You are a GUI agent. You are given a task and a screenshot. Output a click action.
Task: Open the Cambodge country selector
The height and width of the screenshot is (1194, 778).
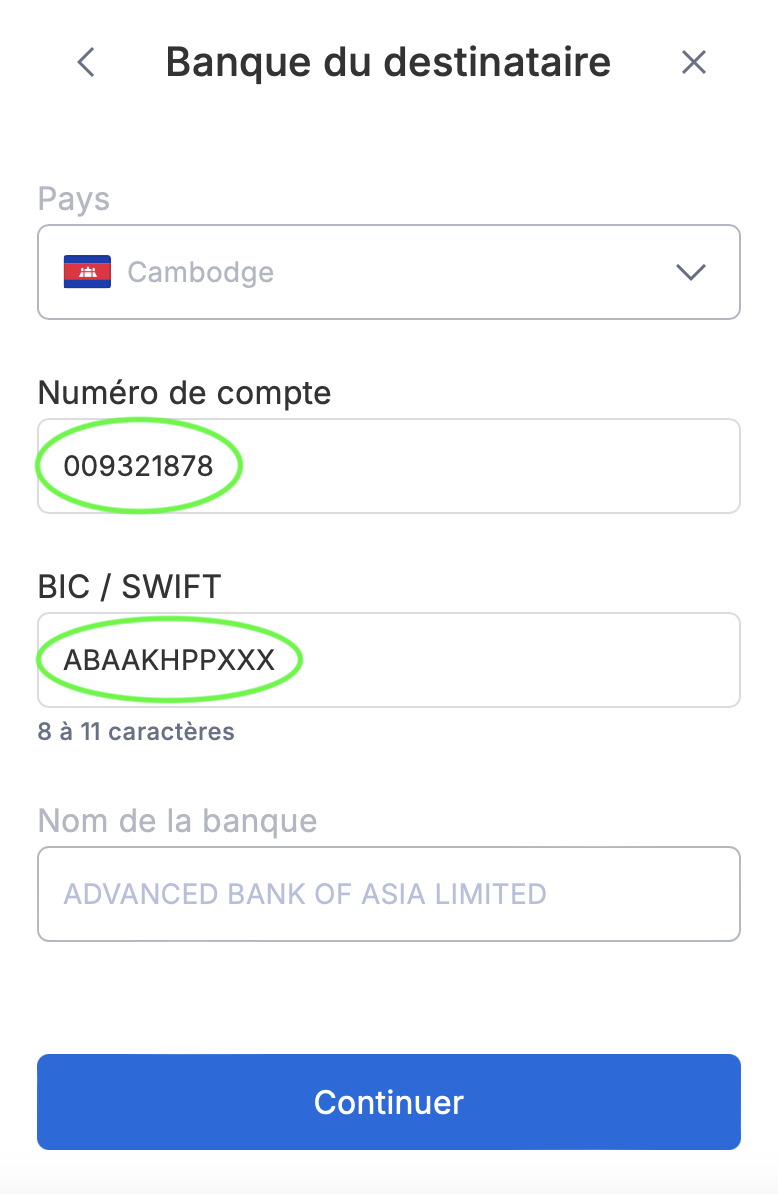tap(388, 272)
